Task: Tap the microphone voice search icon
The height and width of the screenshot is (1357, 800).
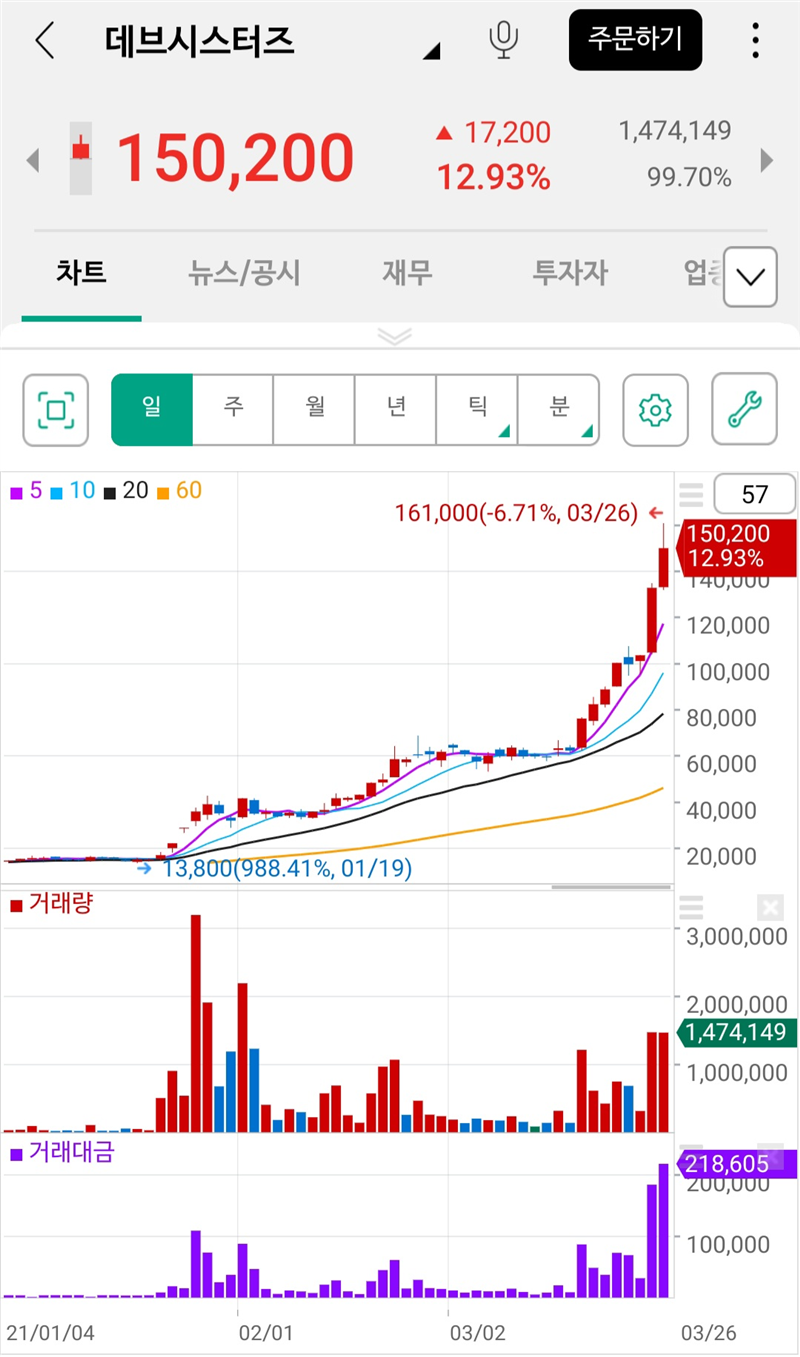Action: pos(504,40)
